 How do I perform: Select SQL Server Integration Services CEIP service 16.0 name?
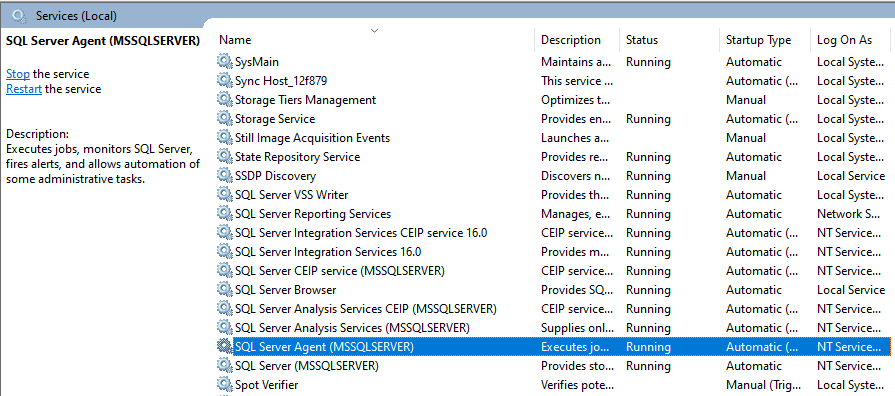[x=361, y=233]
